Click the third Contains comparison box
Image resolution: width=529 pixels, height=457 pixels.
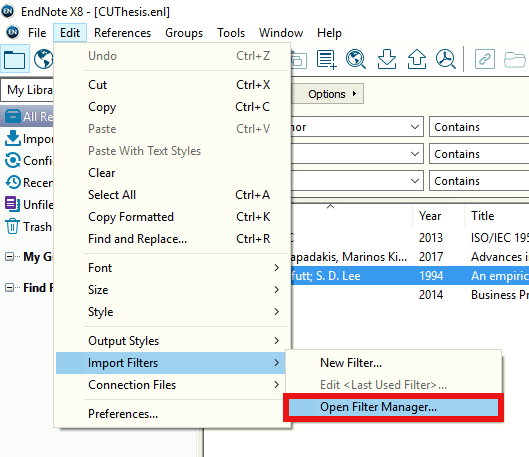pos(479,181)
